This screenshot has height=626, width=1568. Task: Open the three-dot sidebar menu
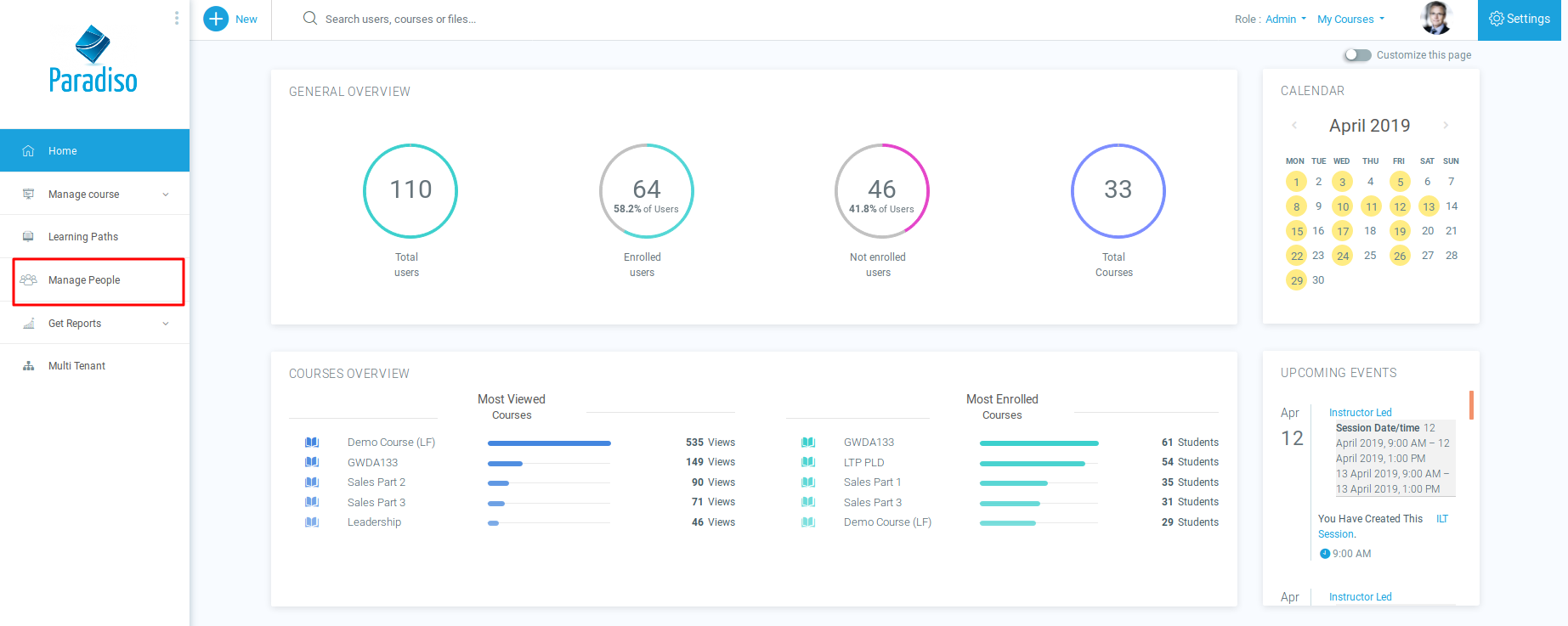point(176,18)
